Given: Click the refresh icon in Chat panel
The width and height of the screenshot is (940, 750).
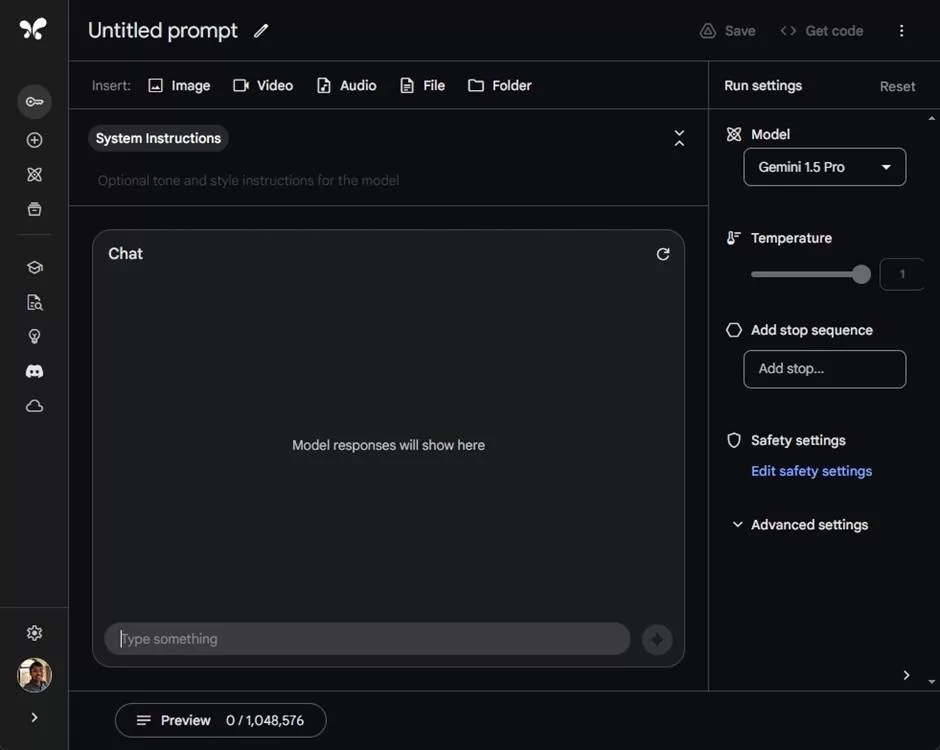Looking at the screenshot, I should 662,254.
